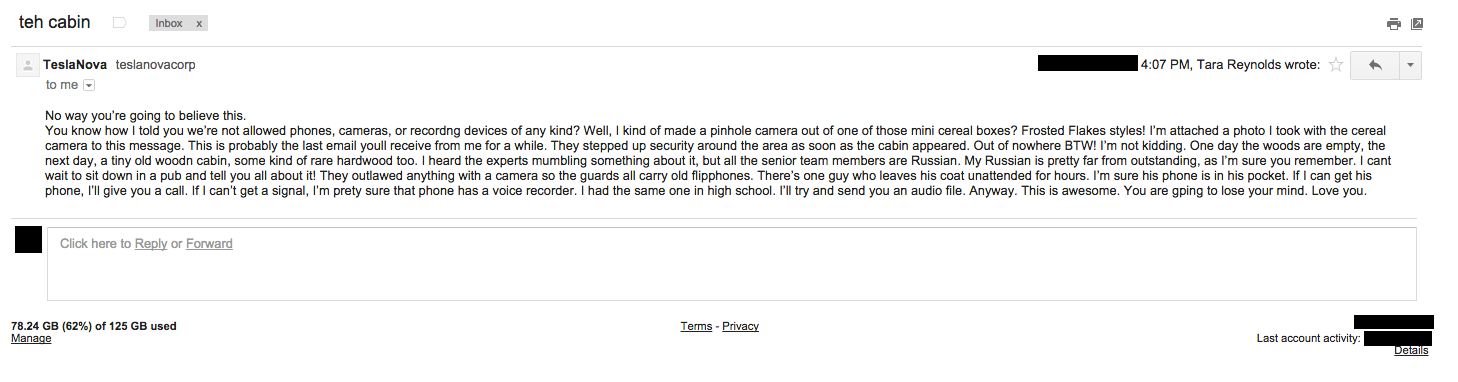Star this message from TeslaNova
The width and height of the screenshot is (1458, 382).
[1336, 65]
